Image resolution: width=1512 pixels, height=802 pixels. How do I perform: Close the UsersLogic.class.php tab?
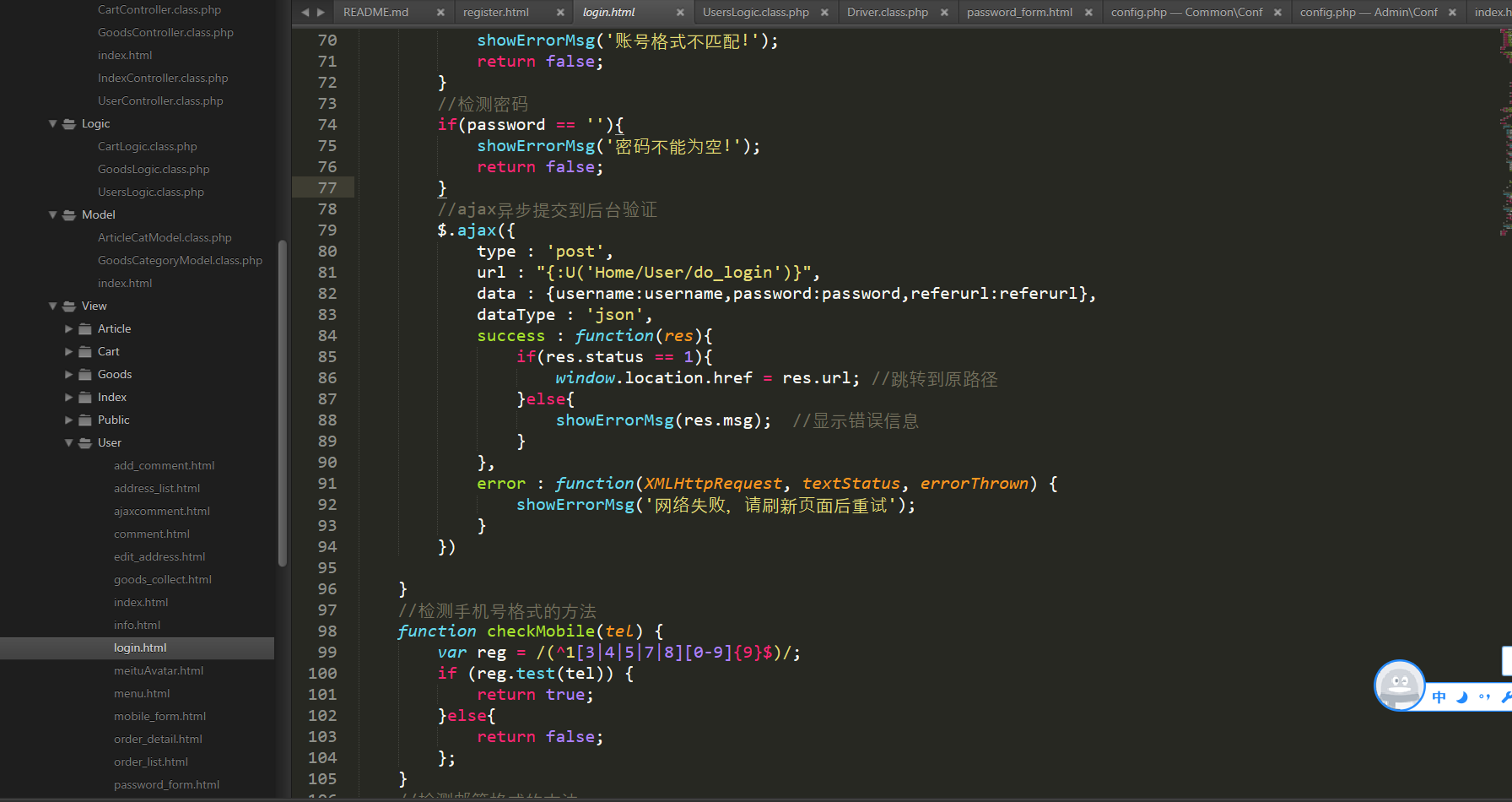click(x=824, y=13)
